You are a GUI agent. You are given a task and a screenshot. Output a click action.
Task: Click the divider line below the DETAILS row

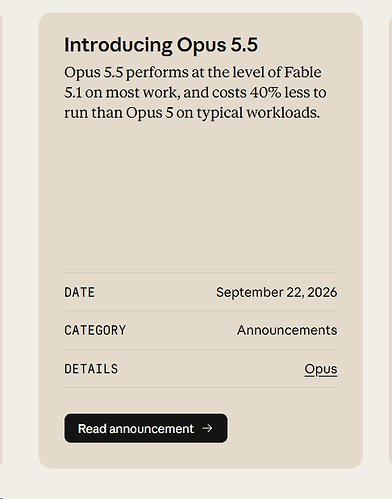201,387
